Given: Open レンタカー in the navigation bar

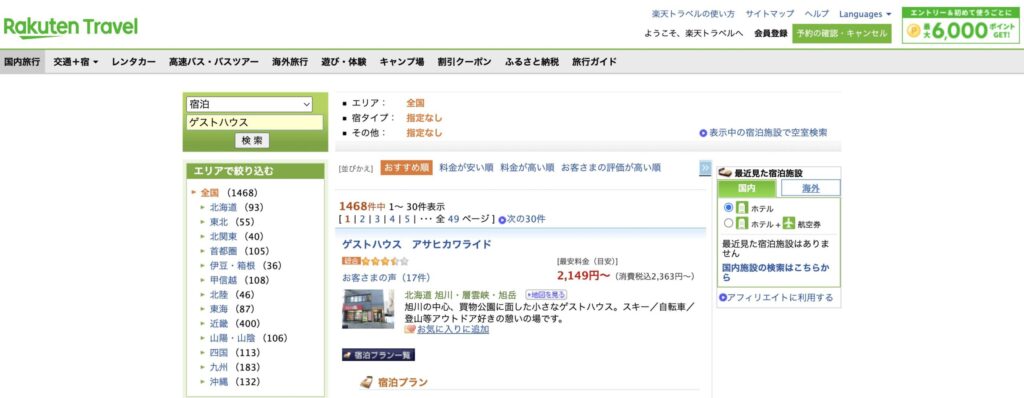Looking at the screenshot, I should (x=134, y=62).
